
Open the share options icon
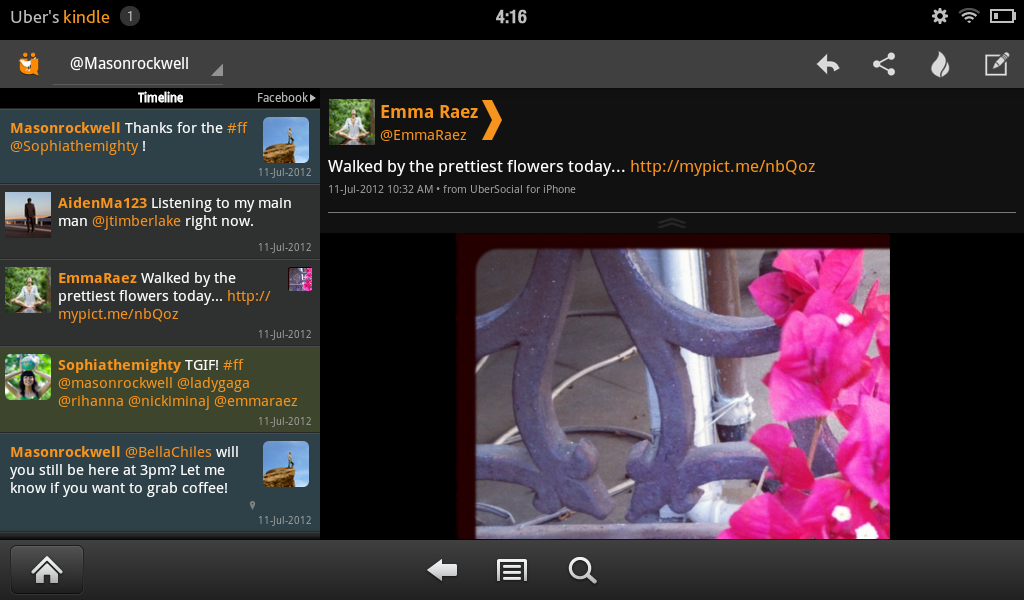pyautogui.click(x=884, y=63)
